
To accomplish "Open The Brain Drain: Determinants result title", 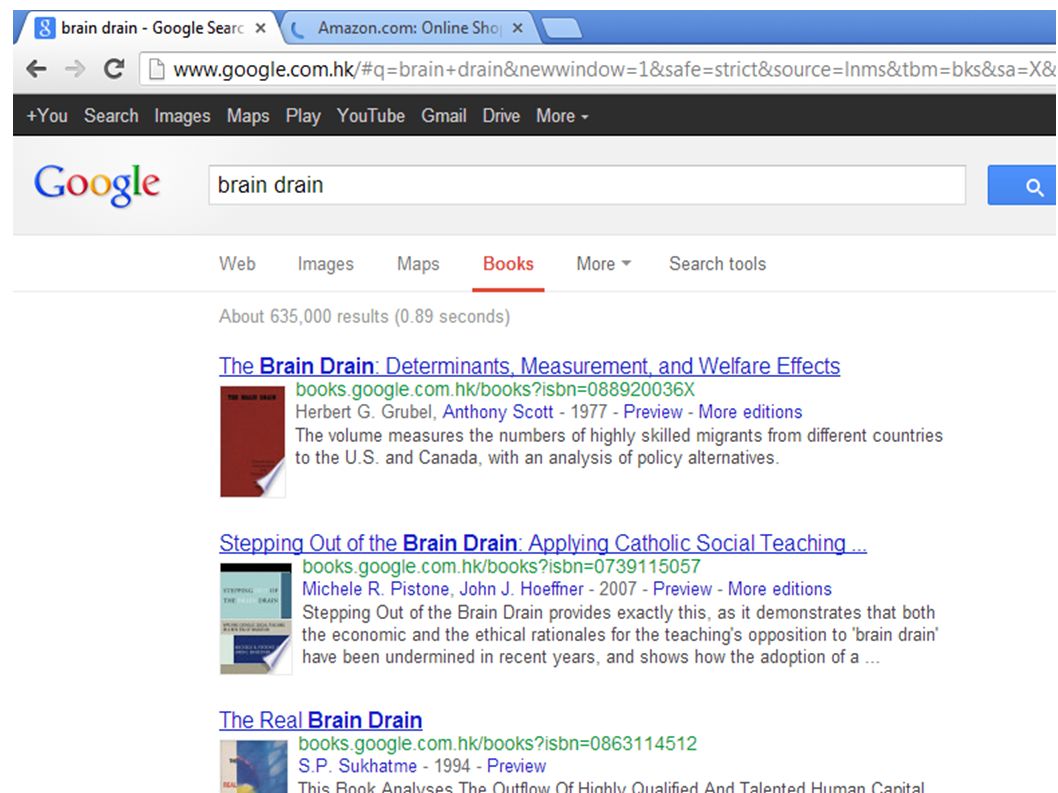I will click(x=530, y=366).
